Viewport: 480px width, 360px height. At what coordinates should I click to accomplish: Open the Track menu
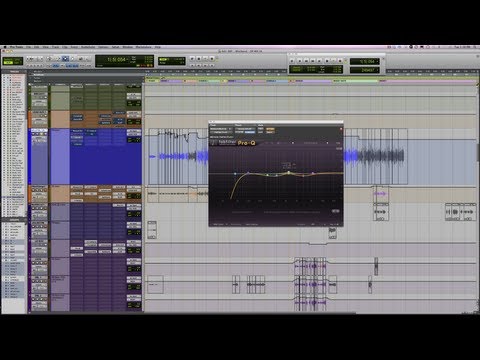[x=55, y=47]
